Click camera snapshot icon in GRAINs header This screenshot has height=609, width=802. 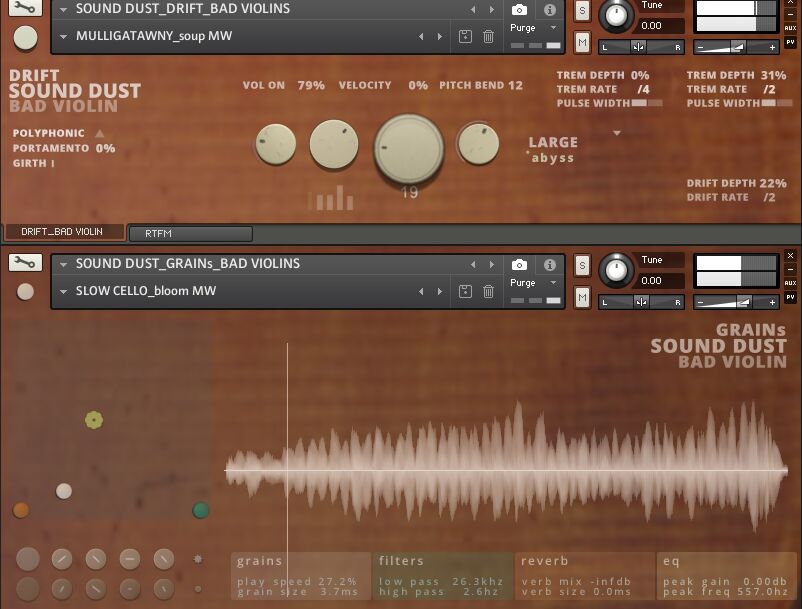519,264
